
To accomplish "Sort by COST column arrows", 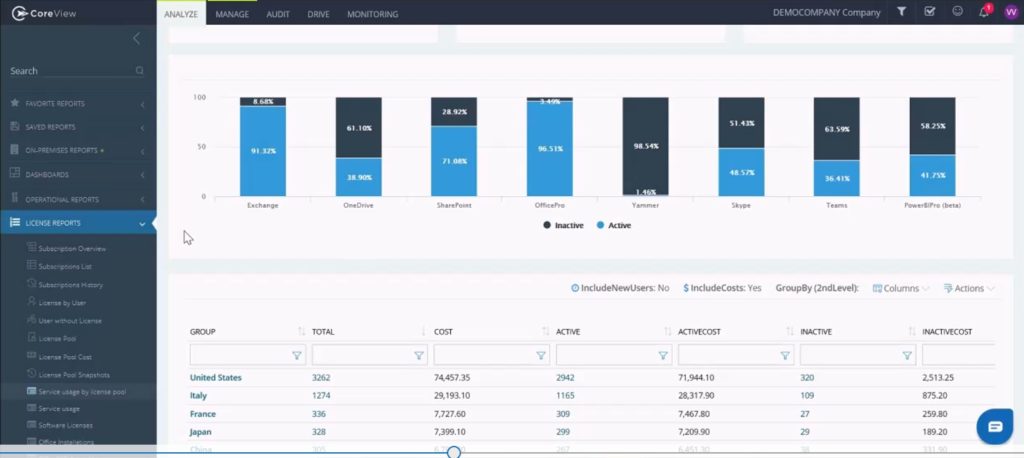I will pos(545,332).
